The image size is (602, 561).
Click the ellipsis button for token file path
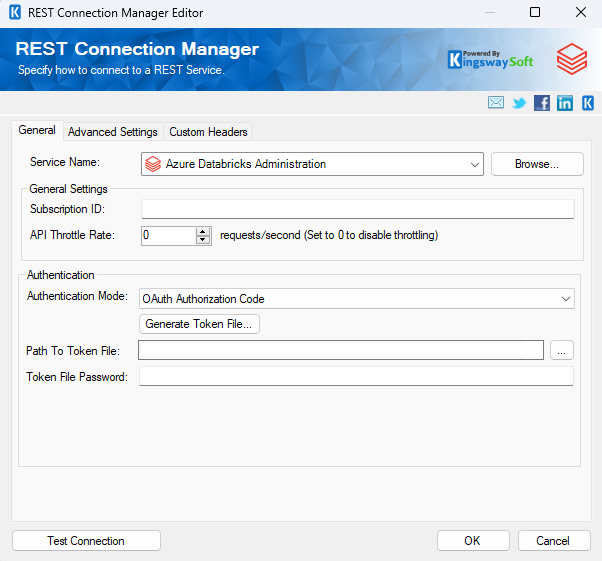pos(562,350)
